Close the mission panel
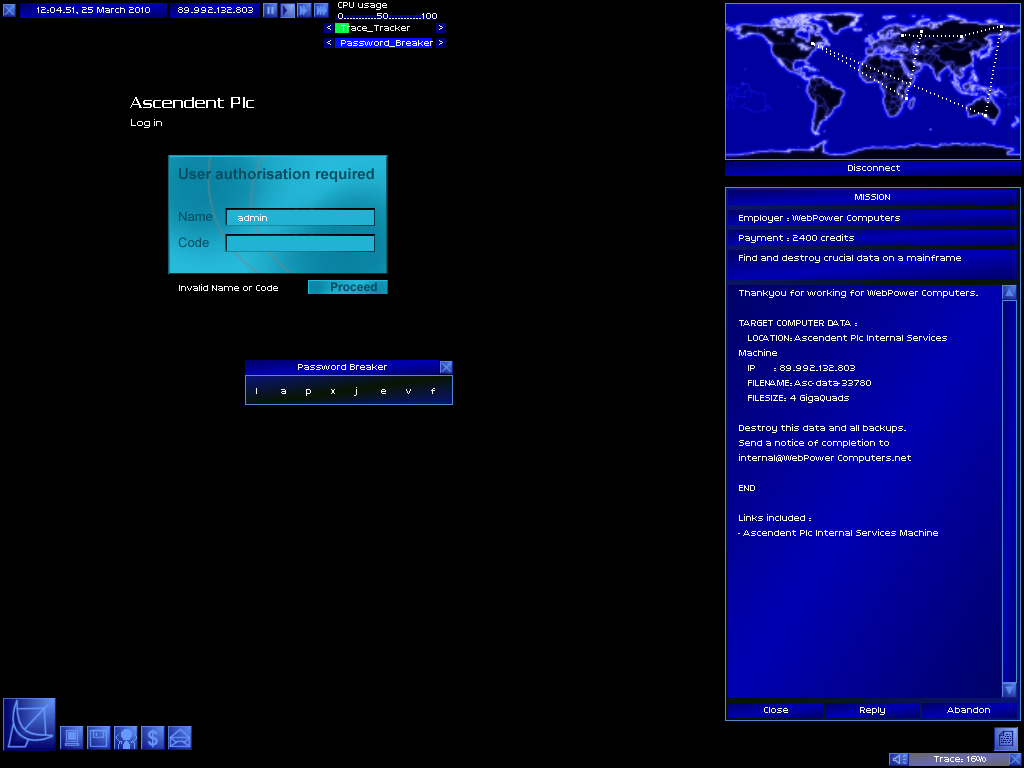This screenshot has height=768, width=1024. click(776, 710)
